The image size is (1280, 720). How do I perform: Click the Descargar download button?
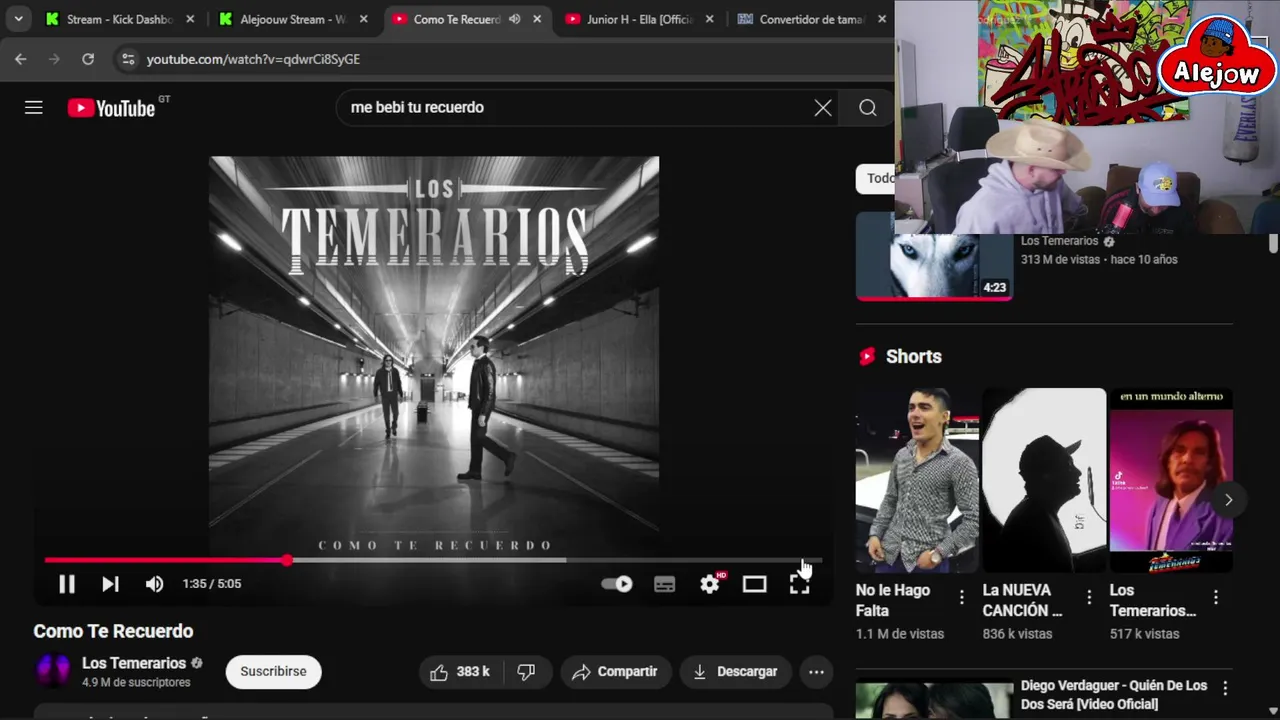tap(735, 672)
